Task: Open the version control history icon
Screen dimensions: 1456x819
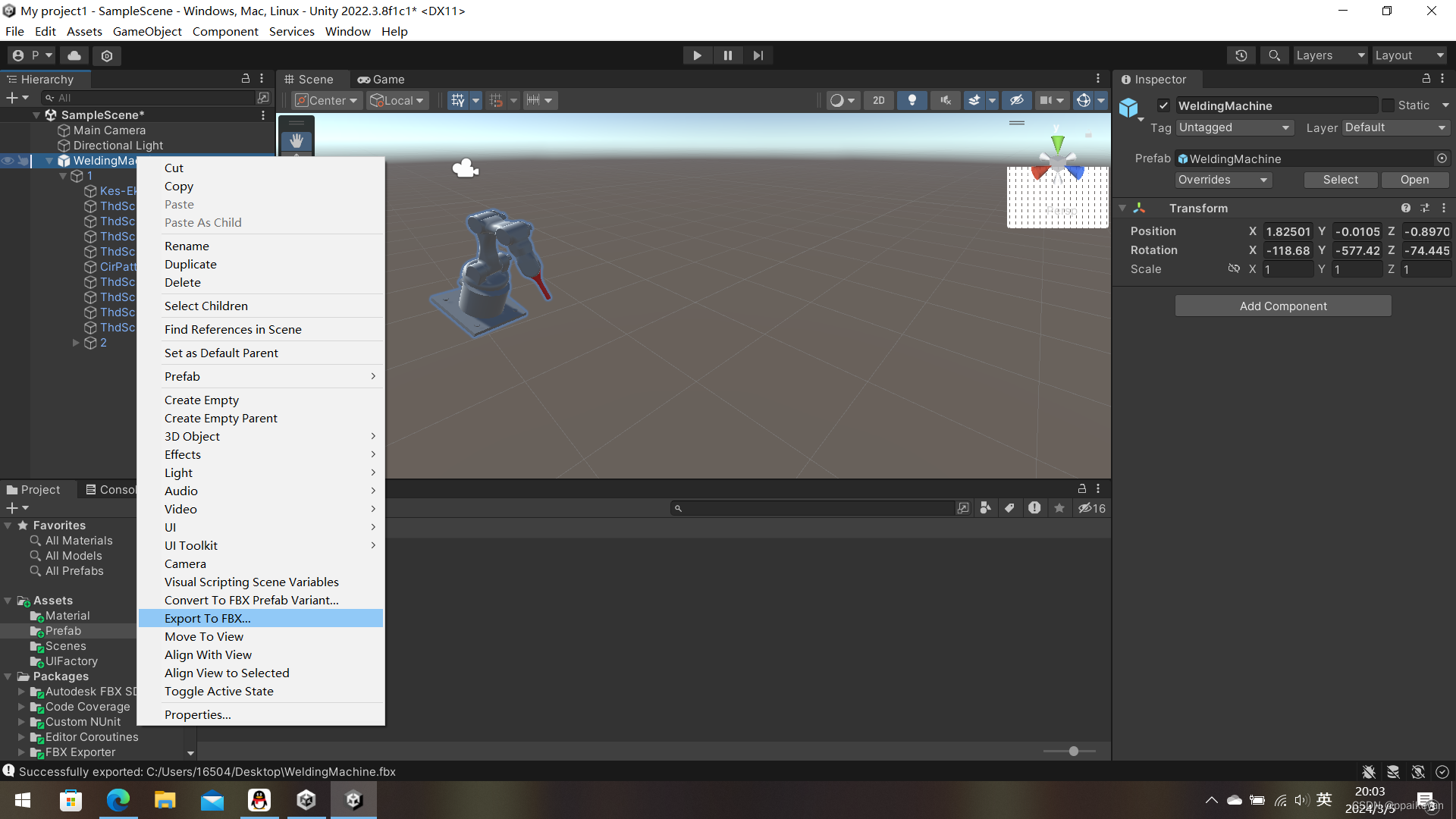Action: click(1241, 55)
